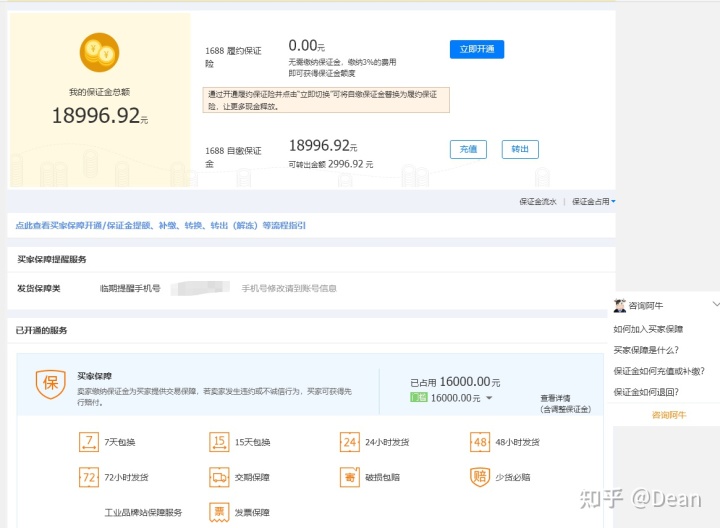Open 保证金如何退回? help question
Viewport: 720px width, 528px height.
tap(646, 392)
